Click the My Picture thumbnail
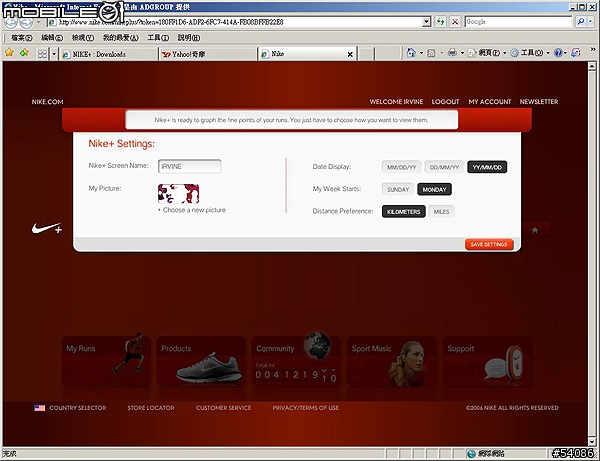This screenshot has height=461, width=600. coord(178,194)
